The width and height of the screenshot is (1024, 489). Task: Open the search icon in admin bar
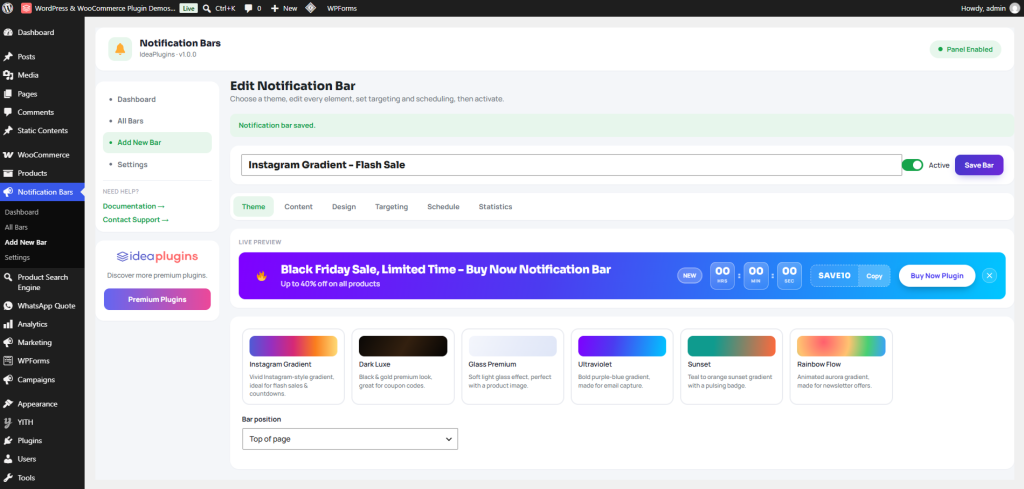coord(206,8)
